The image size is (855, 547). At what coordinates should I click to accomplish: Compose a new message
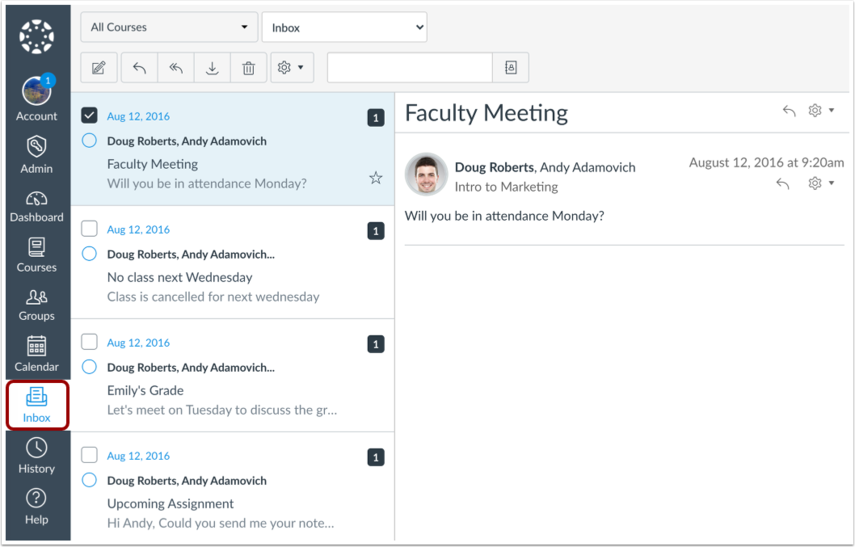[99, 68]
